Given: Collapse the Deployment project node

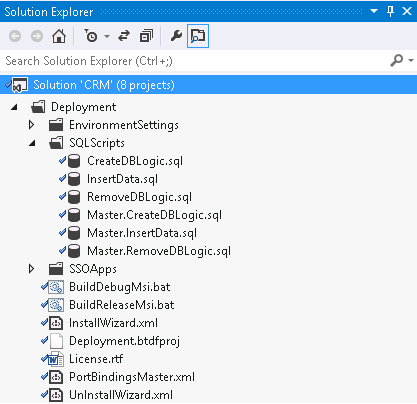Looking at the screenshot, I should 14,107.
